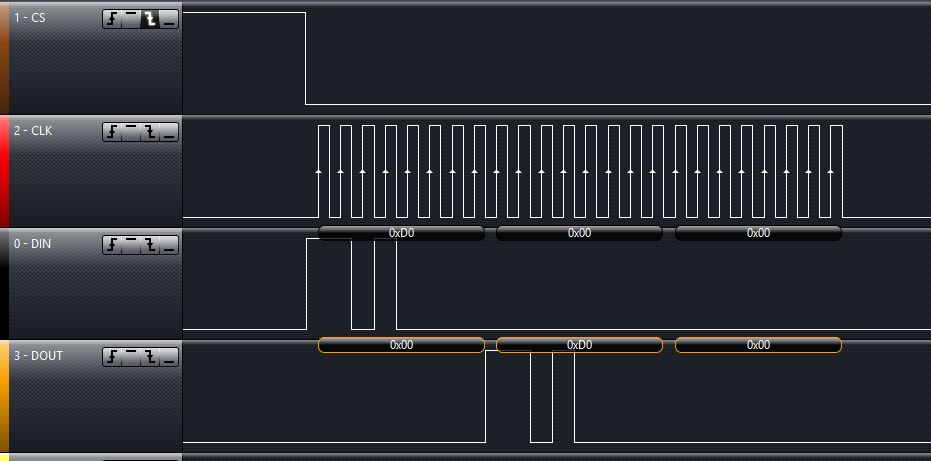Select the '1 - CS' channel label
The width and height of the screenshot is (931, 461).
[x=30, y=18]
